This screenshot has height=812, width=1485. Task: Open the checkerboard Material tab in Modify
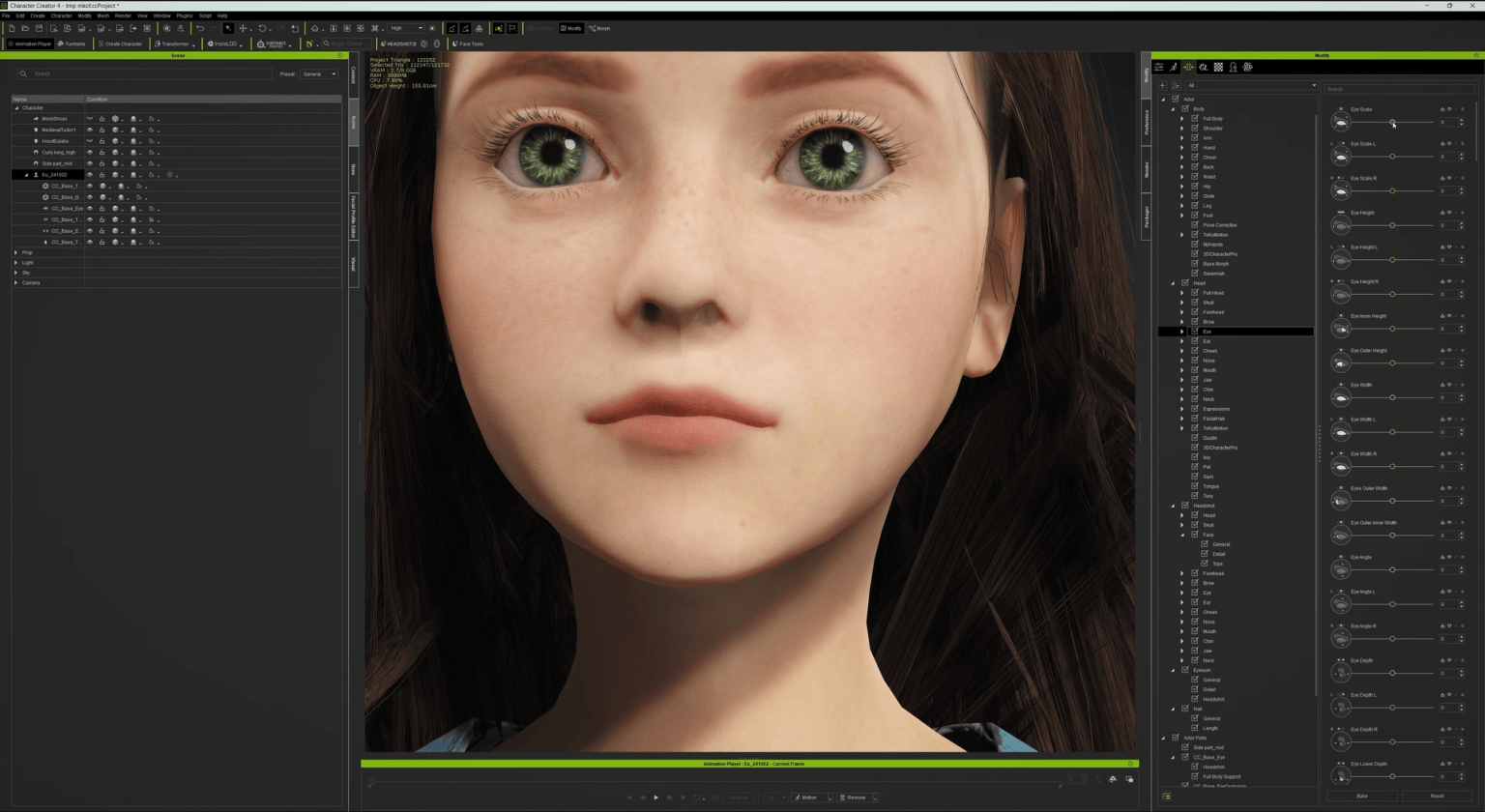pos(1218,67)
